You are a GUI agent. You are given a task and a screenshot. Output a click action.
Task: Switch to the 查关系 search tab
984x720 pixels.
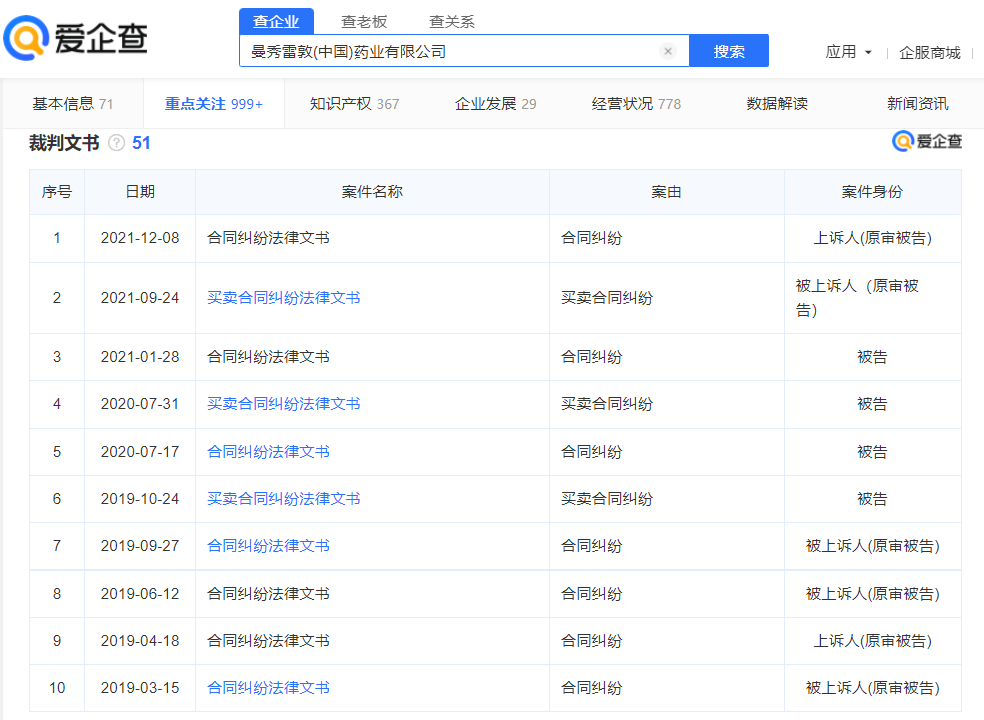click(x=452, y=21)
